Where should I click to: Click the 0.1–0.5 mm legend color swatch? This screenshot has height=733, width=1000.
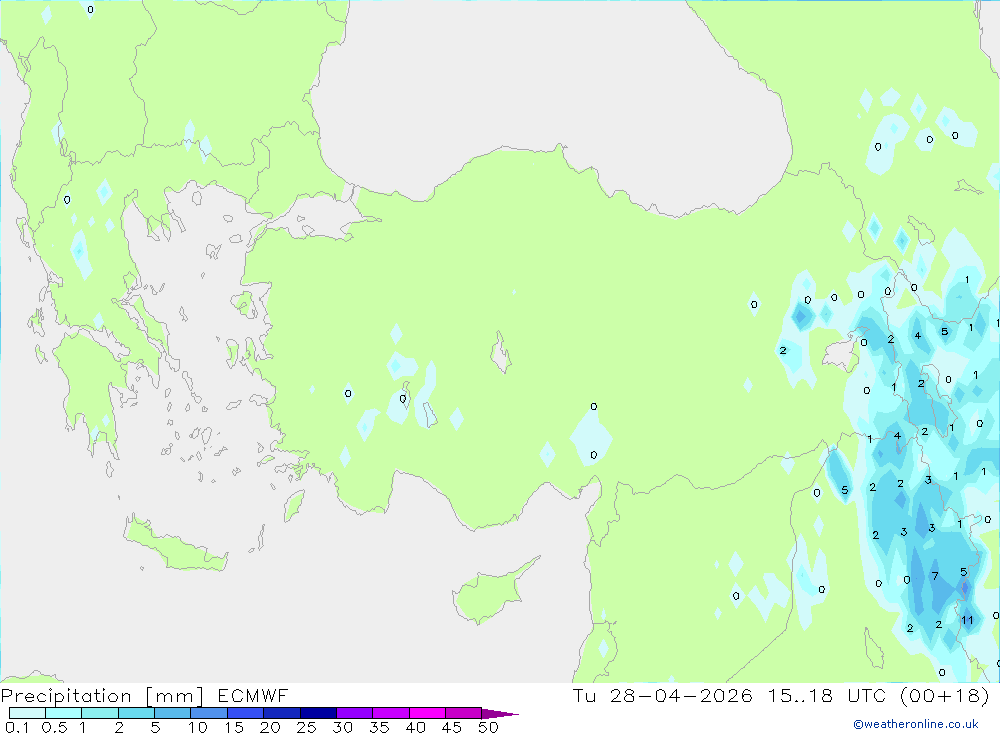[27, 713]
